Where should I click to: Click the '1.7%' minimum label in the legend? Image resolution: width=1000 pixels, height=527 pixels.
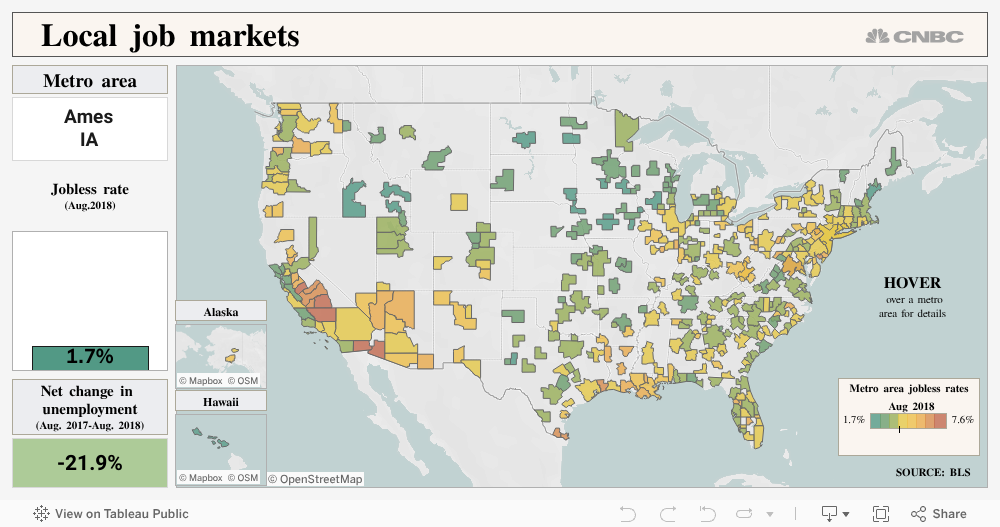[x=854, y=419]
